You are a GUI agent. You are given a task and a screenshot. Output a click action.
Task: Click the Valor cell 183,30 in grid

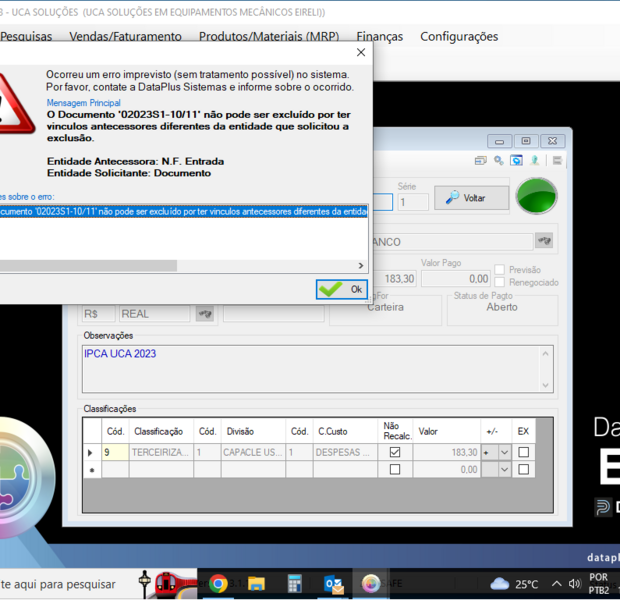(447, 452)
